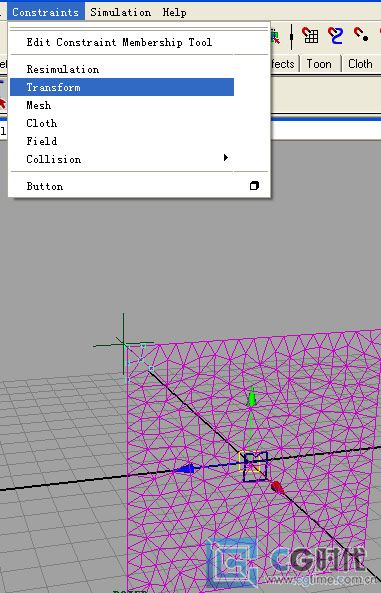381x593 pixels.
Task: Choose the Mesh constraint entry
Action: pyautogui.click(x=122, y=105)
